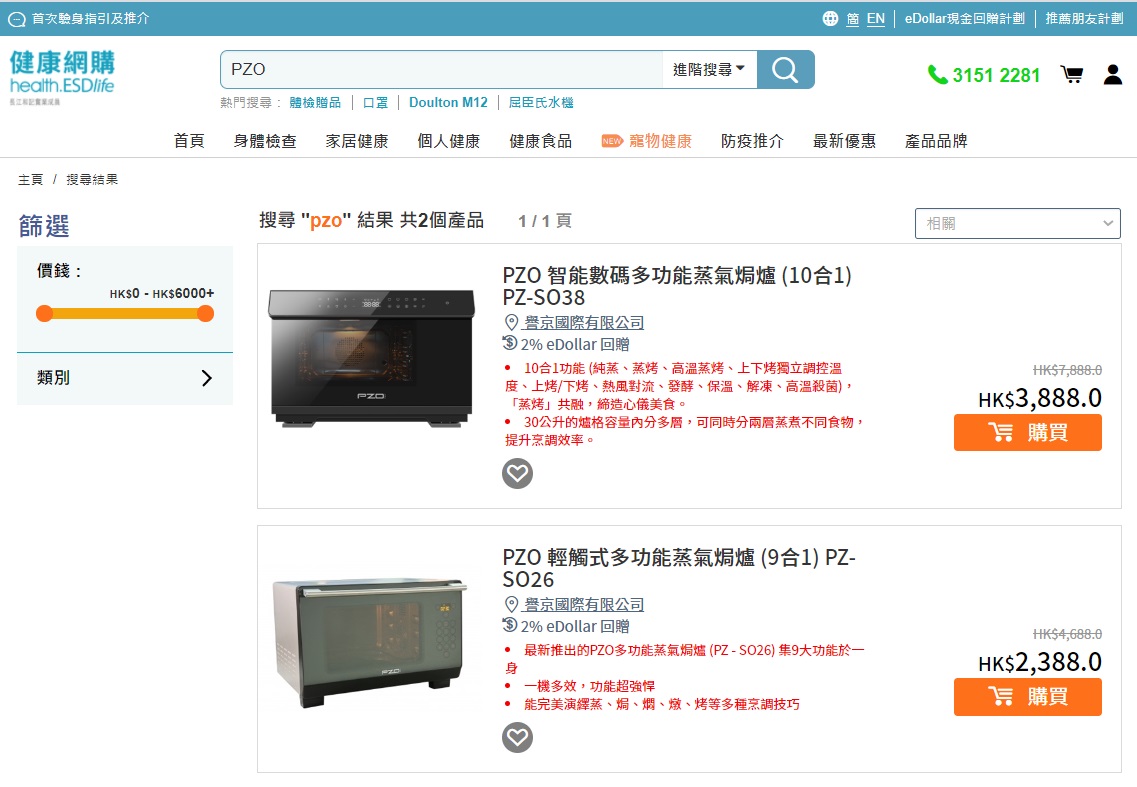
Task: Open 譽京國際有限公司 seller link for PZ-SO38
Action: click(584, 322)
